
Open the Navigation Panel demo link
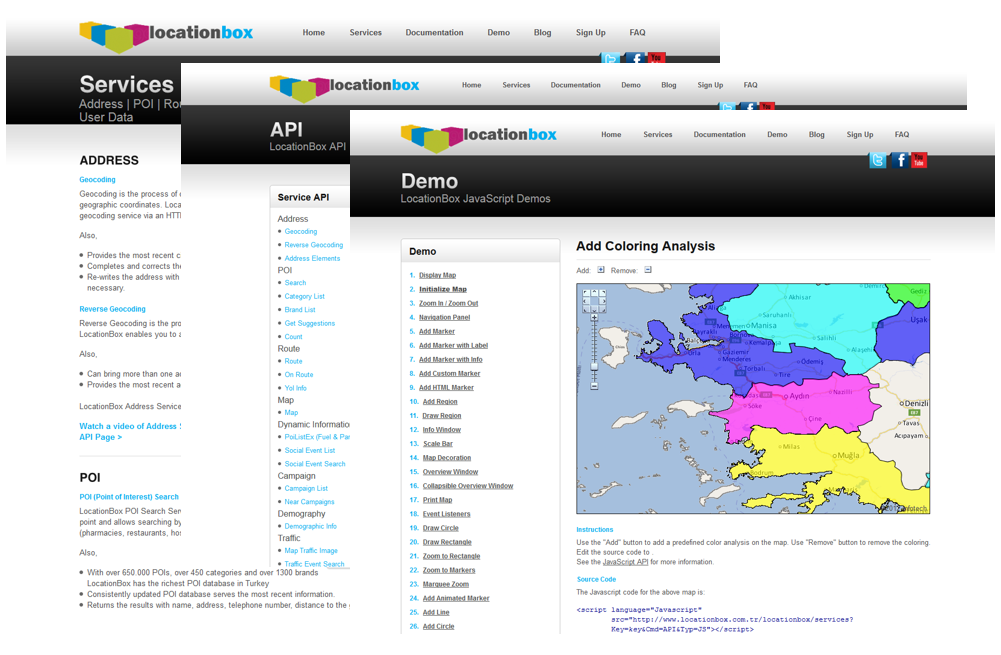[x=444, y=317]
